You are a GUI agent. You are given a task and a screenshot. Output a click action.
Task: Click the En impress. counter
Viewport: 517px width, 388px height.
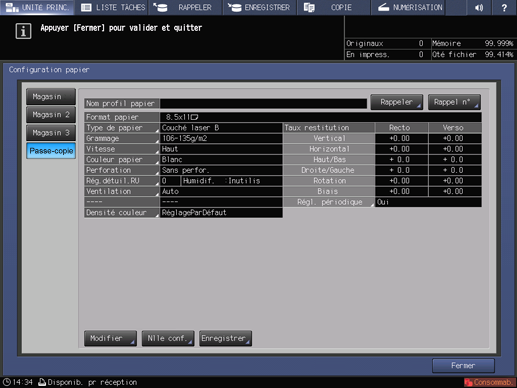pyautogui.click(x=387, y=54)
